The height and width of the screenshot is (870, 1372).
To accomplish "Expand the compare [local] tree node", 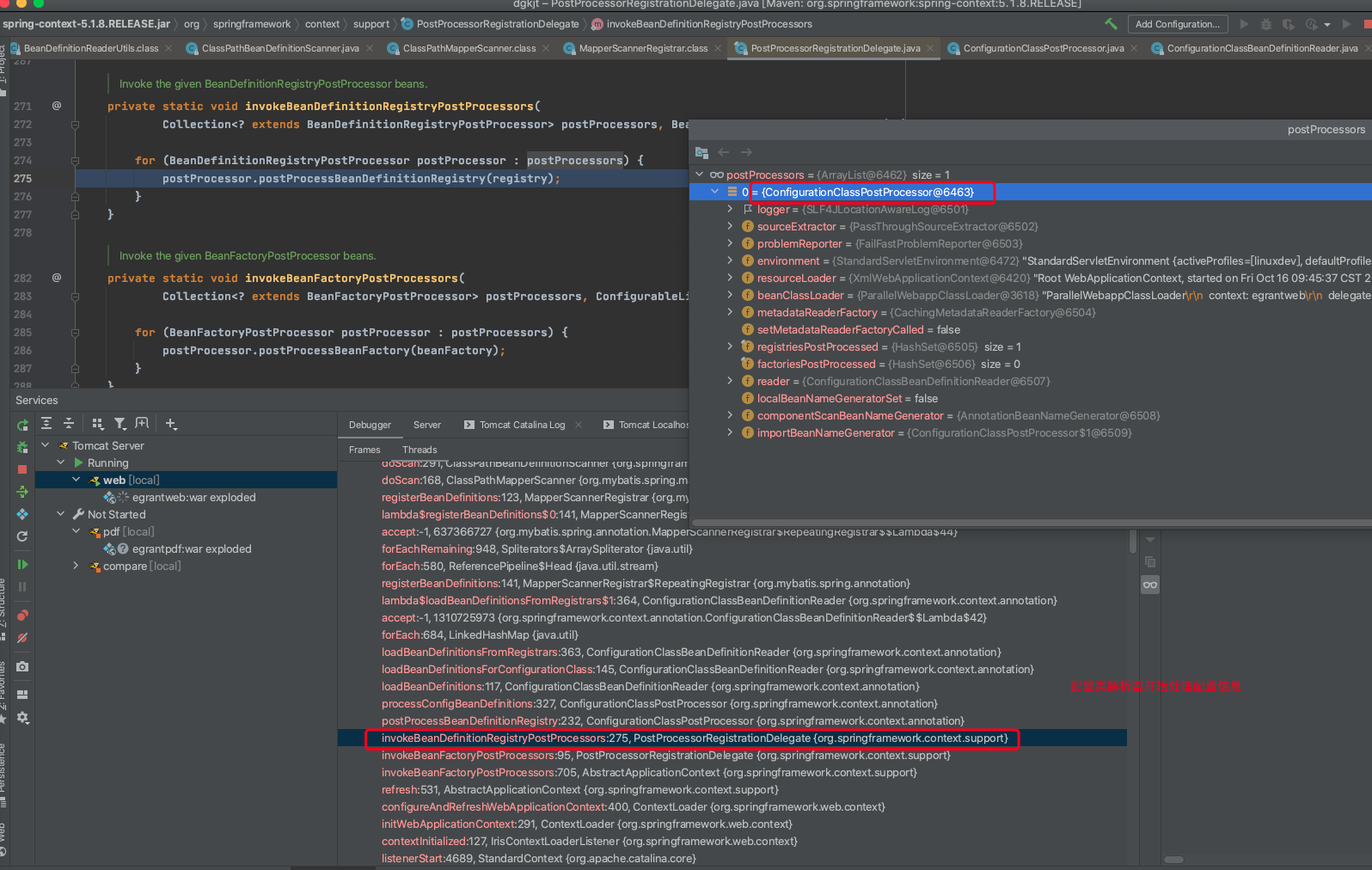I will point(76,566).
